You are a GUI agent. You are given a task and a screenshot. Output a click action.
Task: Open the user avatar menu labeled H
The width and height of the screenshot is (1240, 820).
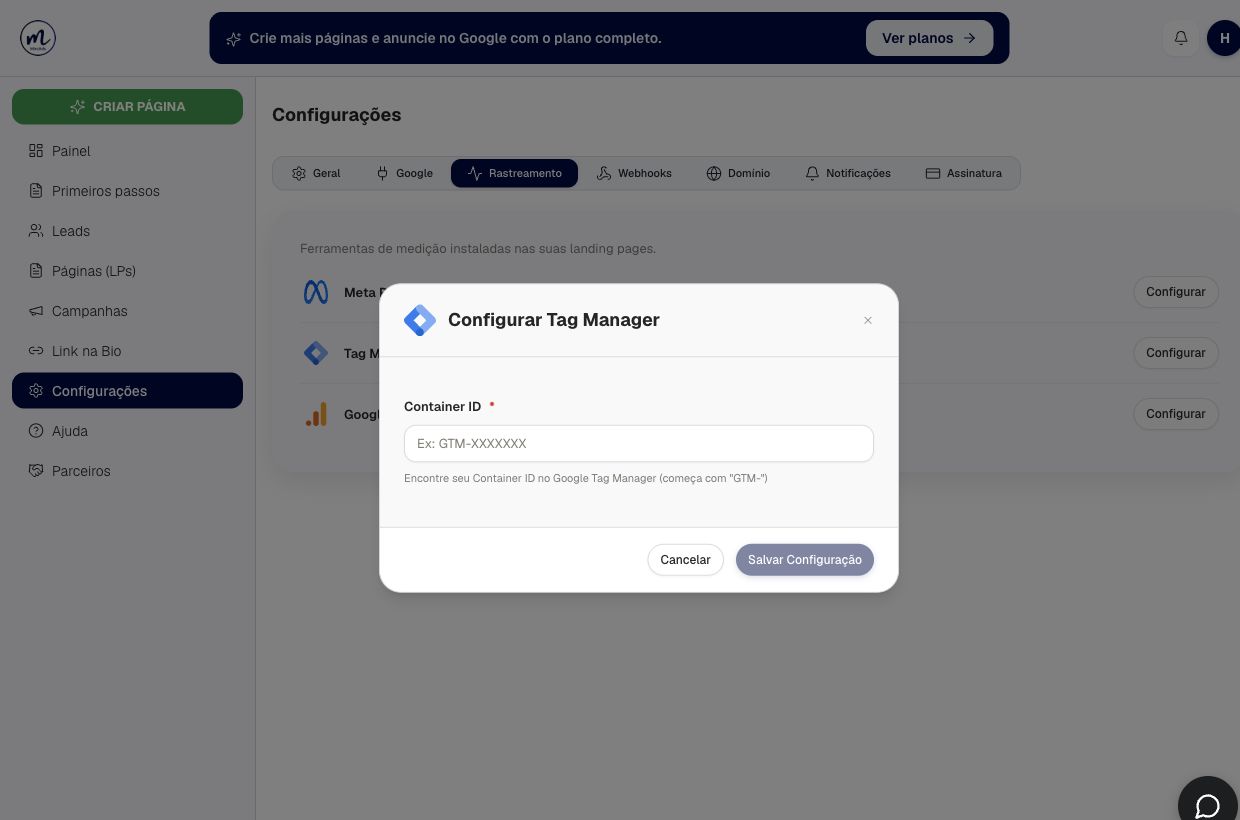[1223, 38]
